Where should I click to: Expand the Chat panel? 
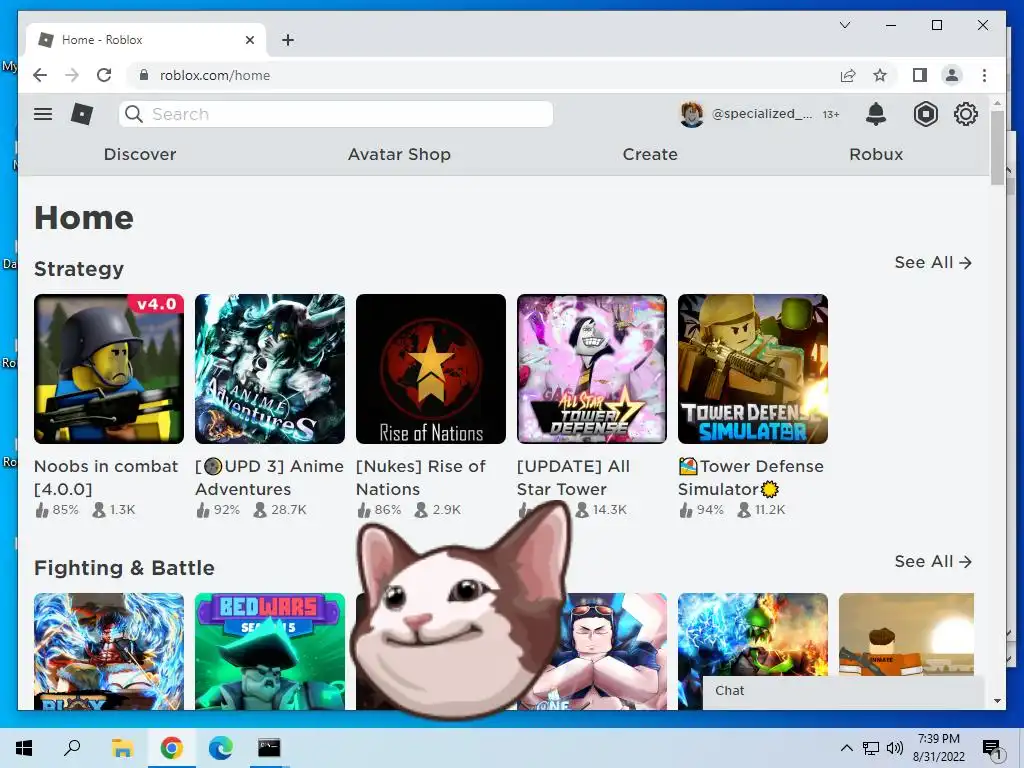tap(842, 691)
